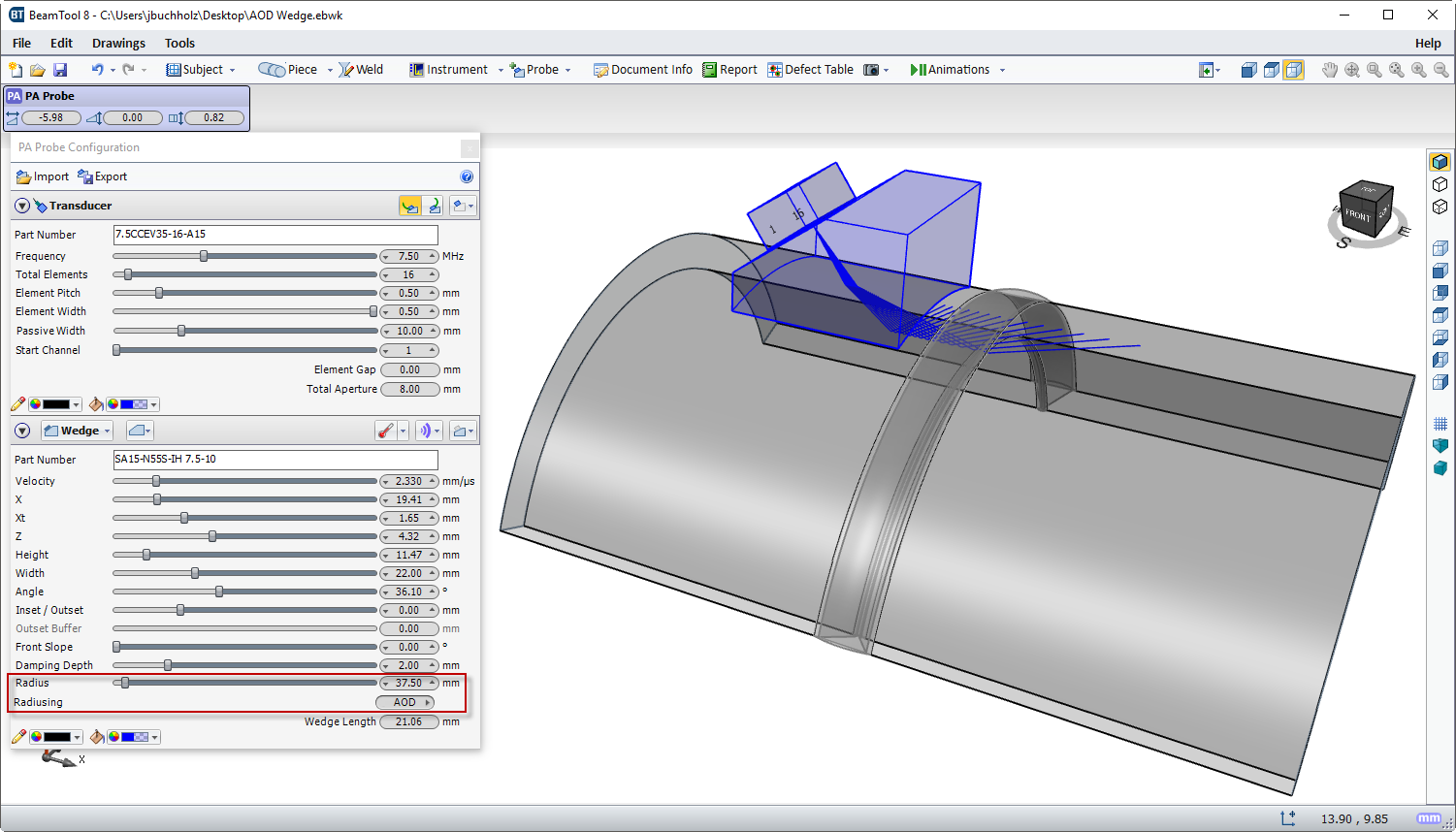Viewport: 1456px width, 832px height.
Task: Select the wireframe cube mode in the right sidebar
Action: pos(1440,184)
